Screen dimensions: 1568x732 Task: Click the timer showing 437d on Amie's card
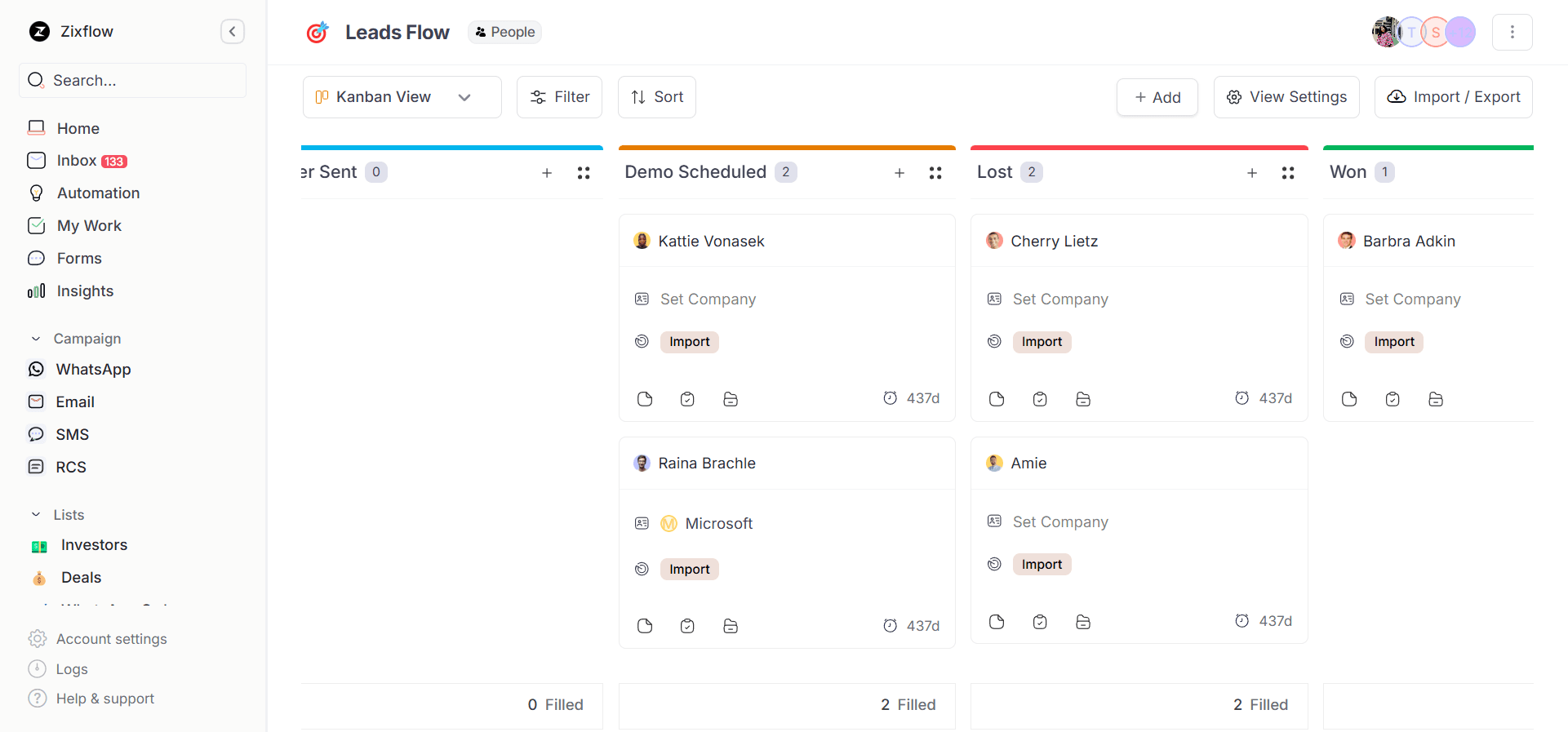(x=1264, y=621)
